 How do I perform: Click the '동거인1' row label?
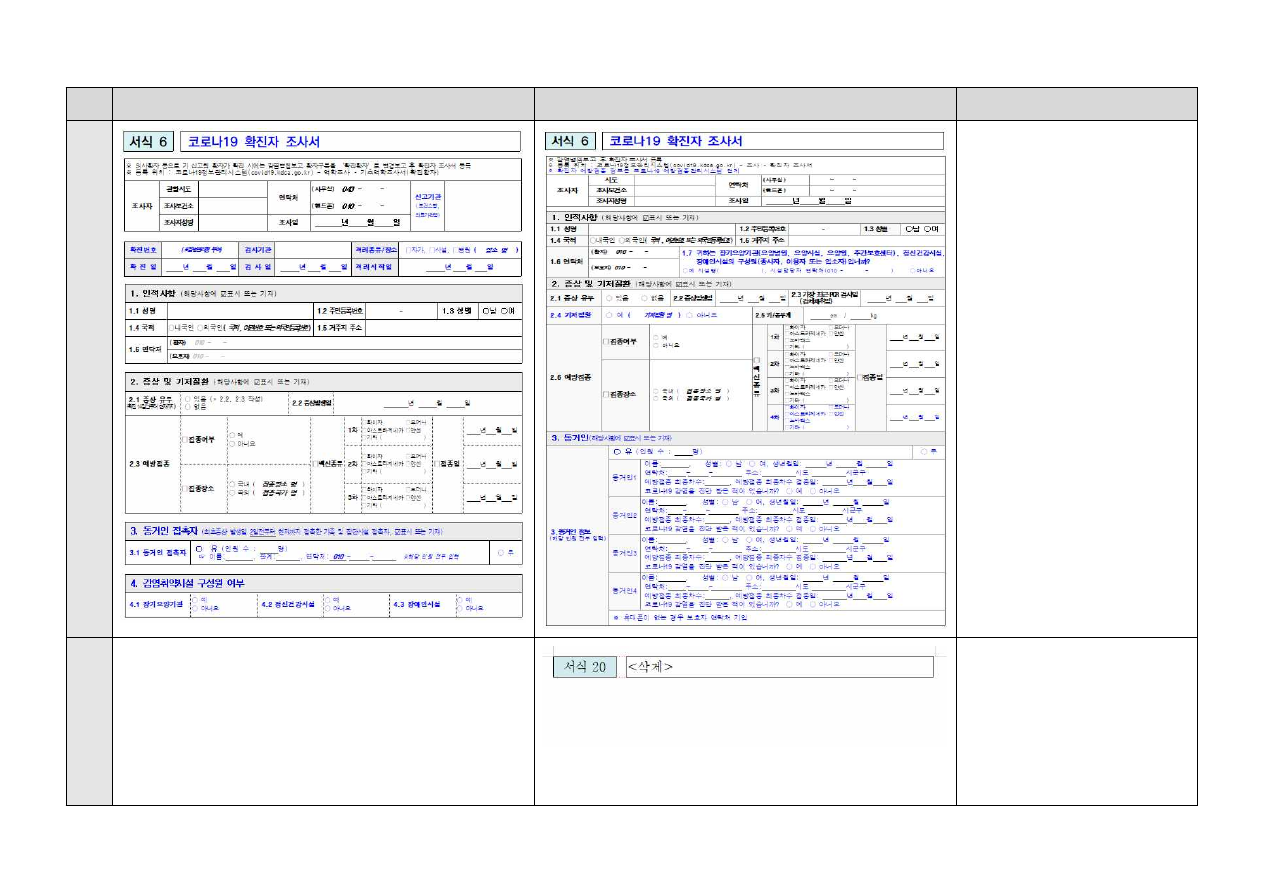click(624, 477)
